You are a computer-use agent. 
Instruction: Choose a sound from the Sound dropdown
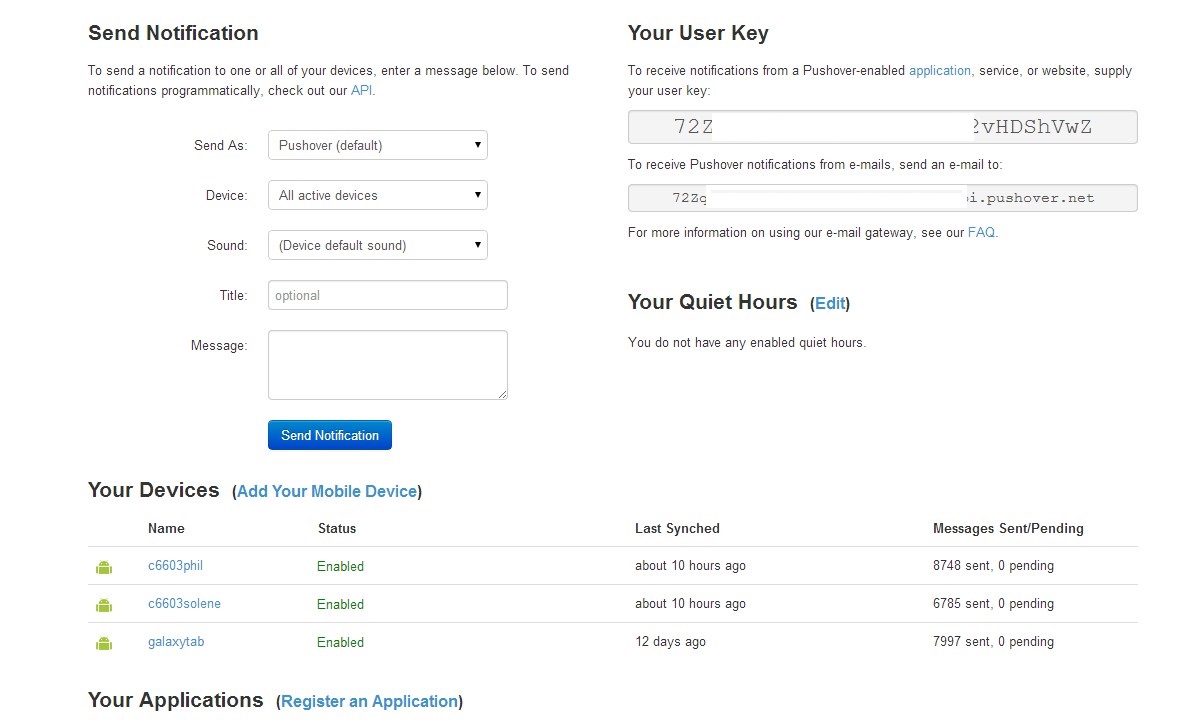click(377, 246)
